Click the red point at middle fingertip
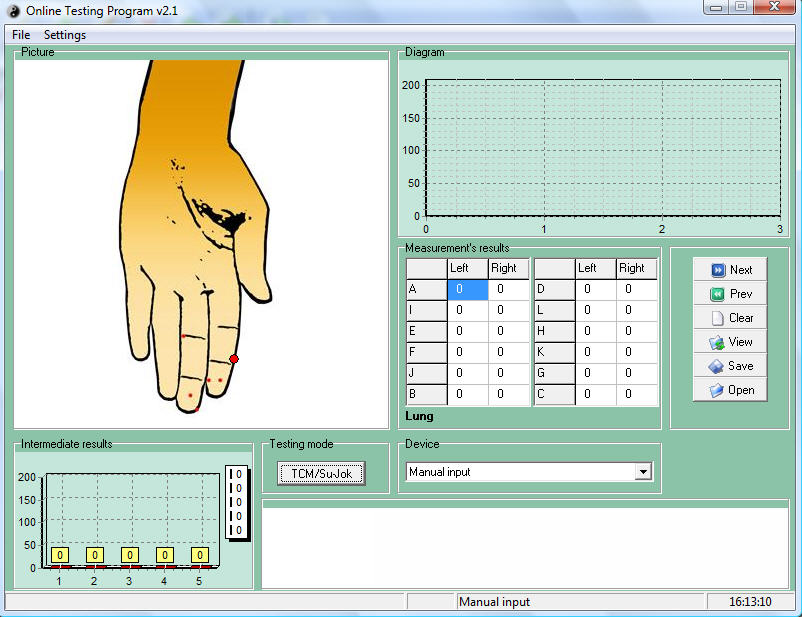The height and width of the screenshot is (617, 802). 197,410
